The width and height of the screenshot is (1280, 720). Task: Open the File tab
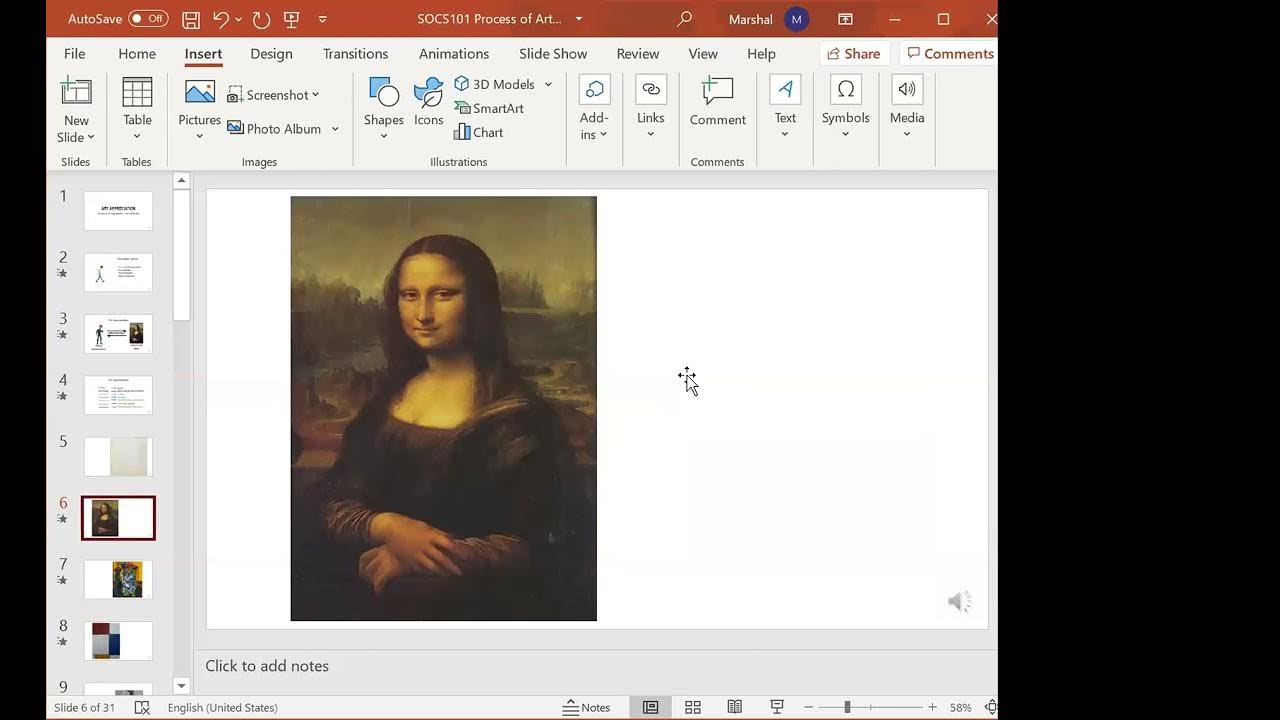[74, 54]
